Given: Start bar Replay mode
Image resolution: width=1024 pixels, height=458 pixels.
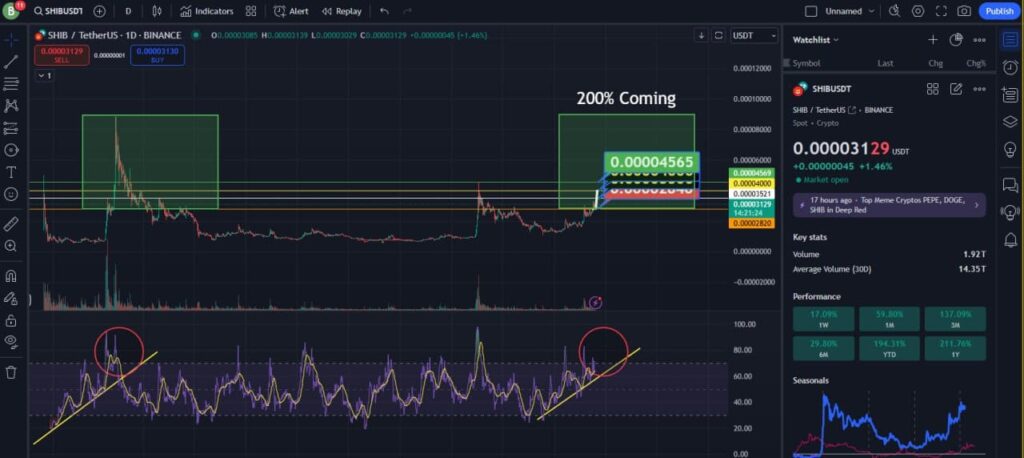Looking at the screenshot, I should 342,11.
